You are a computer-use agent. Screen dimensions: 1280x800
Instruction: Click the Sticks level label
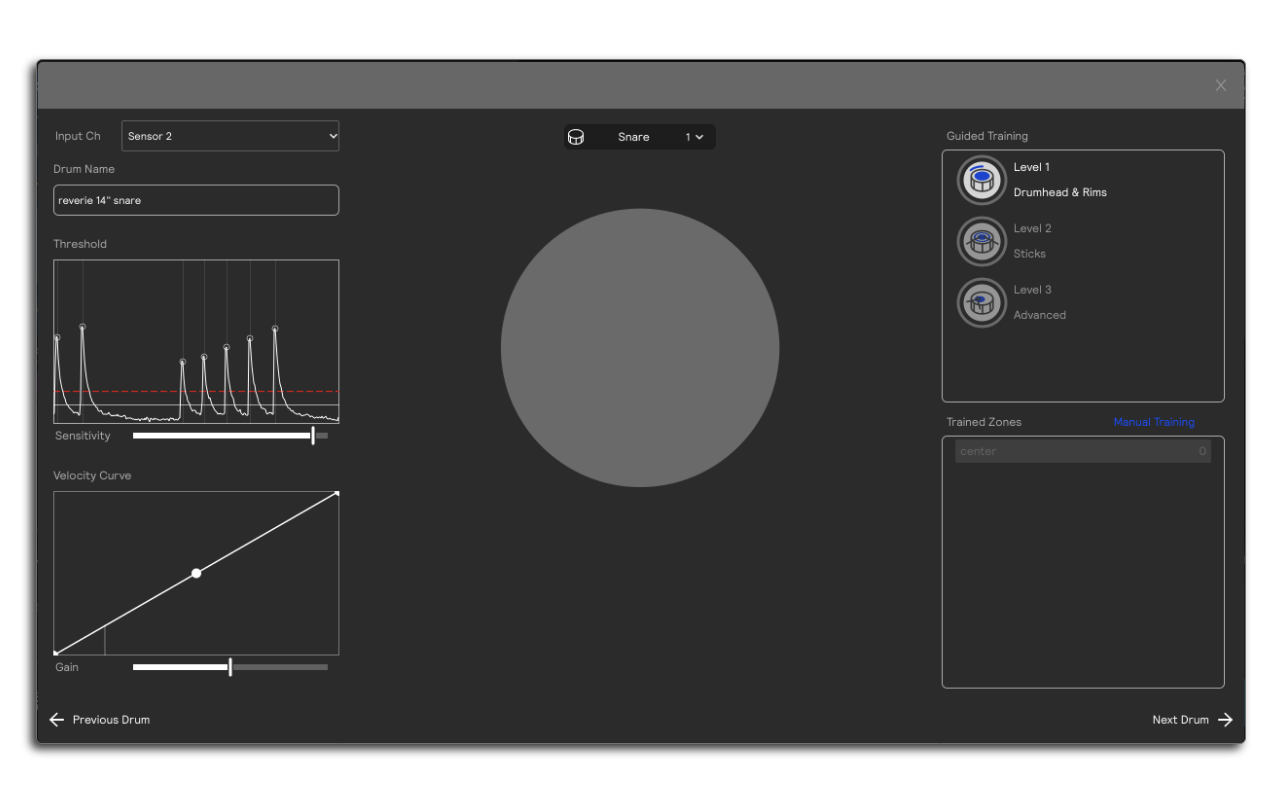pos(1030,253)
